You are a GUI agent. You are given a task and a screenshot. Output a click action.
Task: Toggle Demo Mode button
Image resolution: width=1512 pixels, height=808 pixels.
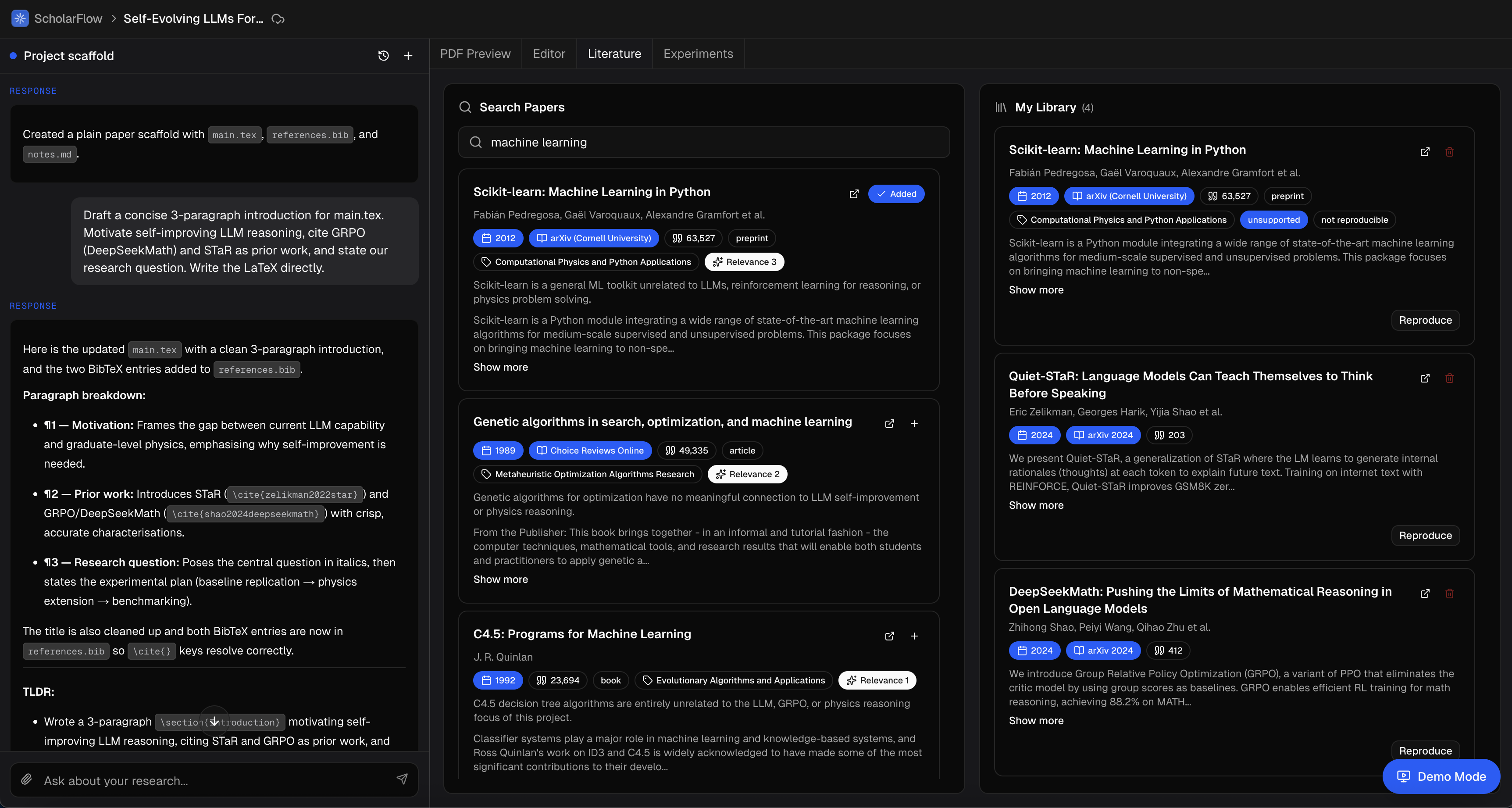tap(1441, 776)
